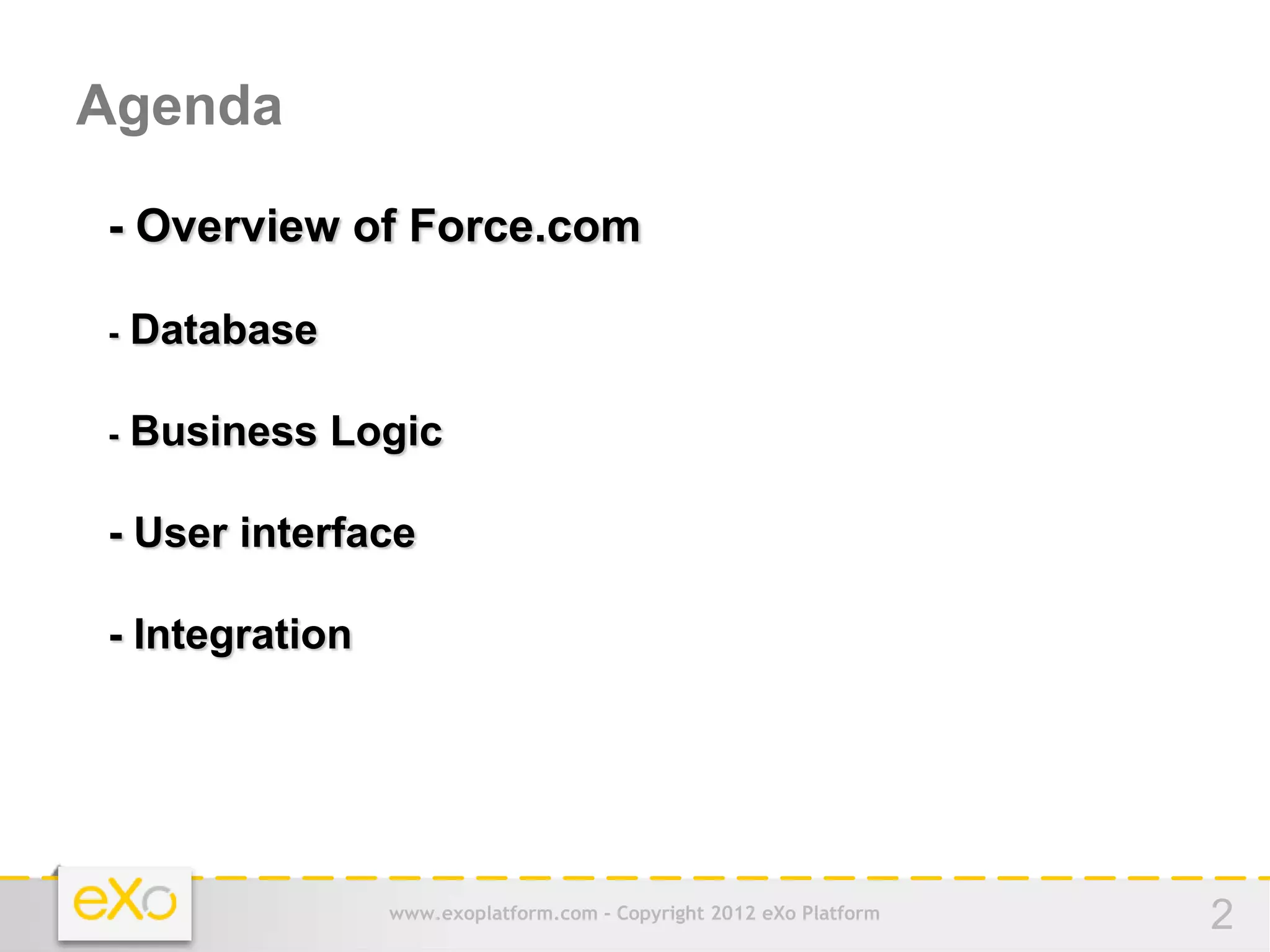Select the User interface agenda item

tap(262, 532)
